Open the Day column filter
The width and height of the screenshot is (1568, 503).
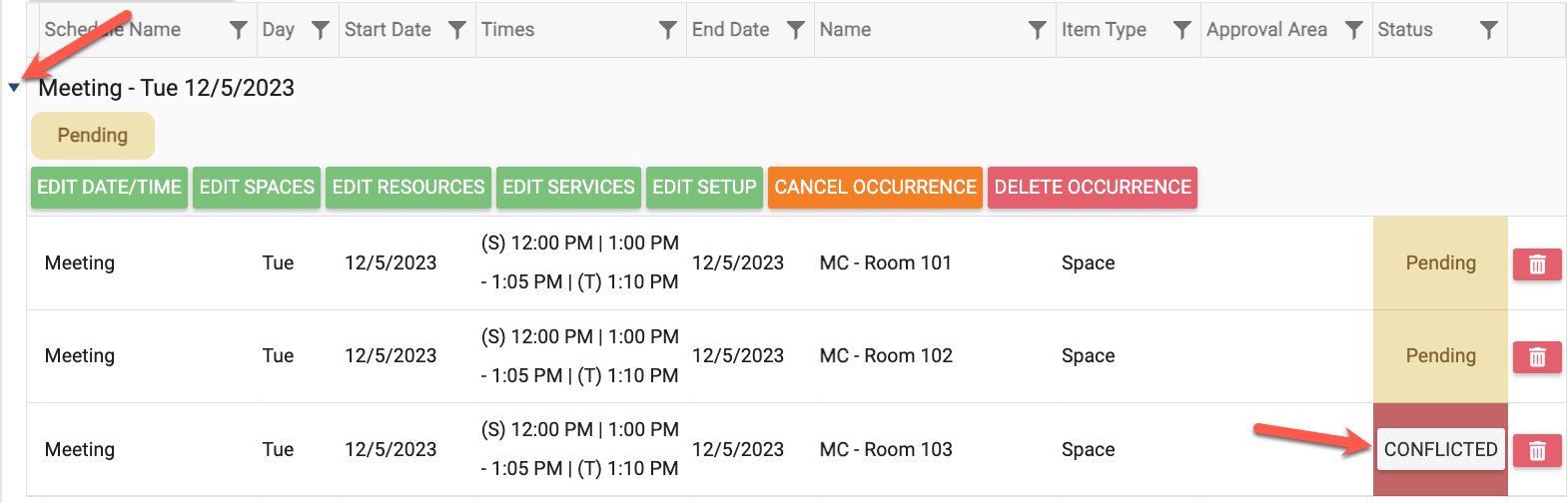pos(320,30)
